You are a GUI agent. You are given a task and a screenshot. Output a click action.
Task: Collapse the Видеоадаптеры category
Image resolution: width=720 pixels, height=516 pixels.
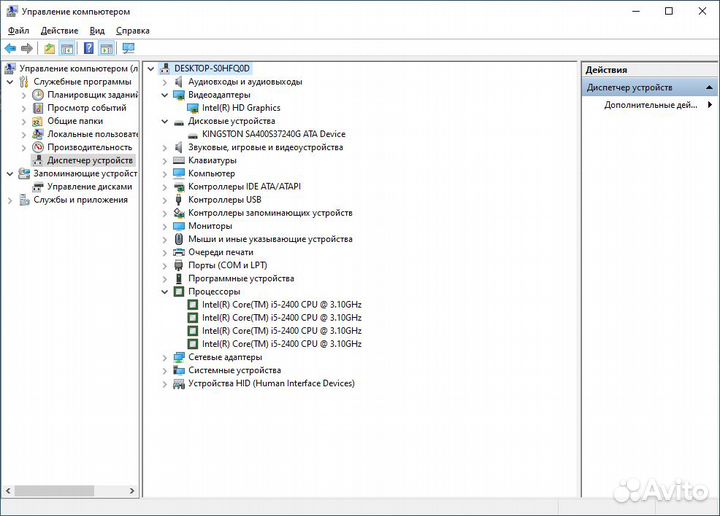(164, 95)
